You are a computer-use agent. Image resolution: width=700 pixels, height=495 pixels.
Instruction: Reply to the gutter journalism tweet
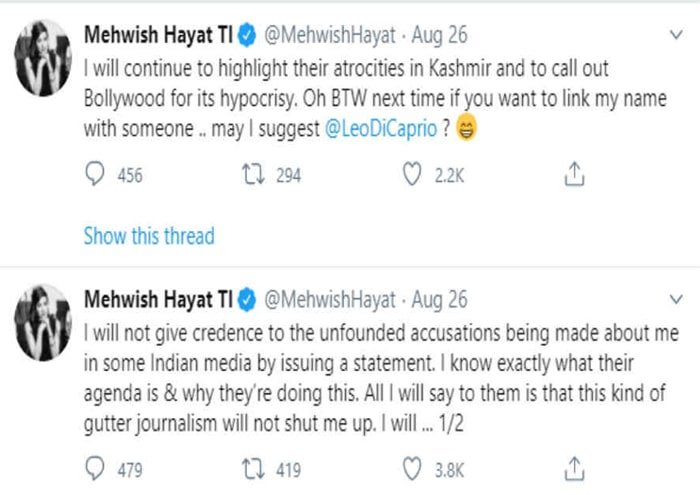[95, 469]
